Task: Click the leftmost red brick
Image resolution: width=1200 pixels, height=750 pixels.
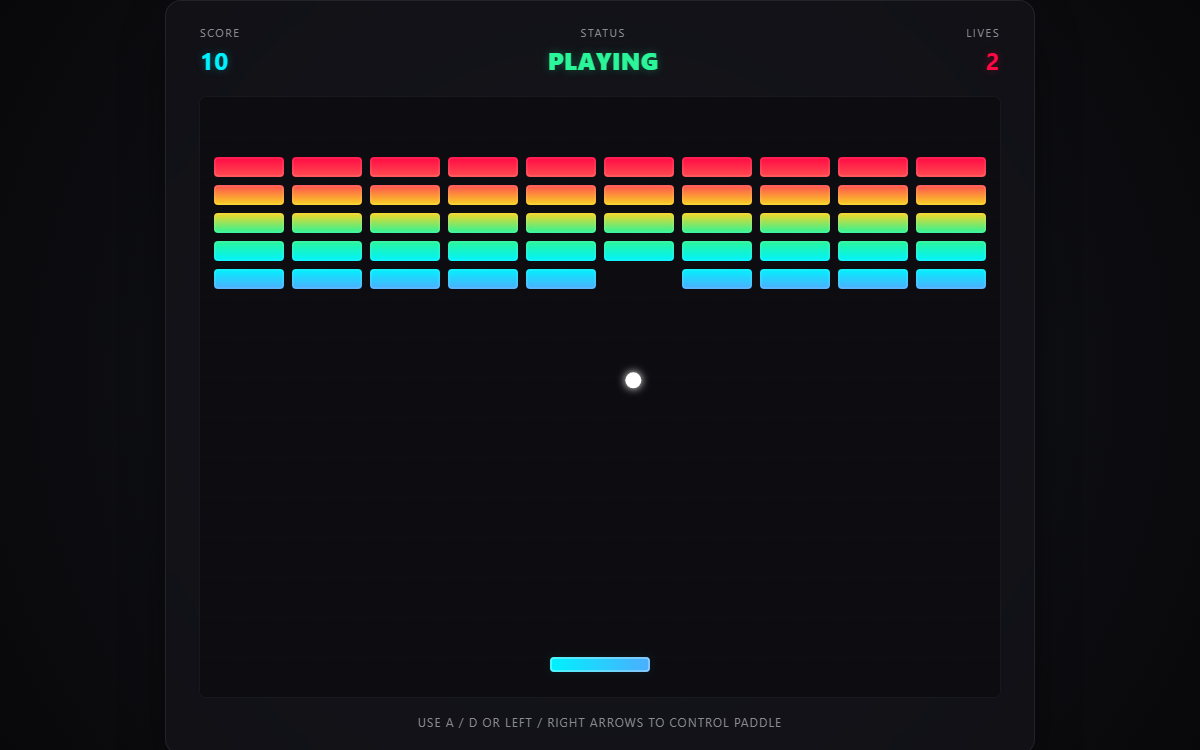Action: [249, 167]
